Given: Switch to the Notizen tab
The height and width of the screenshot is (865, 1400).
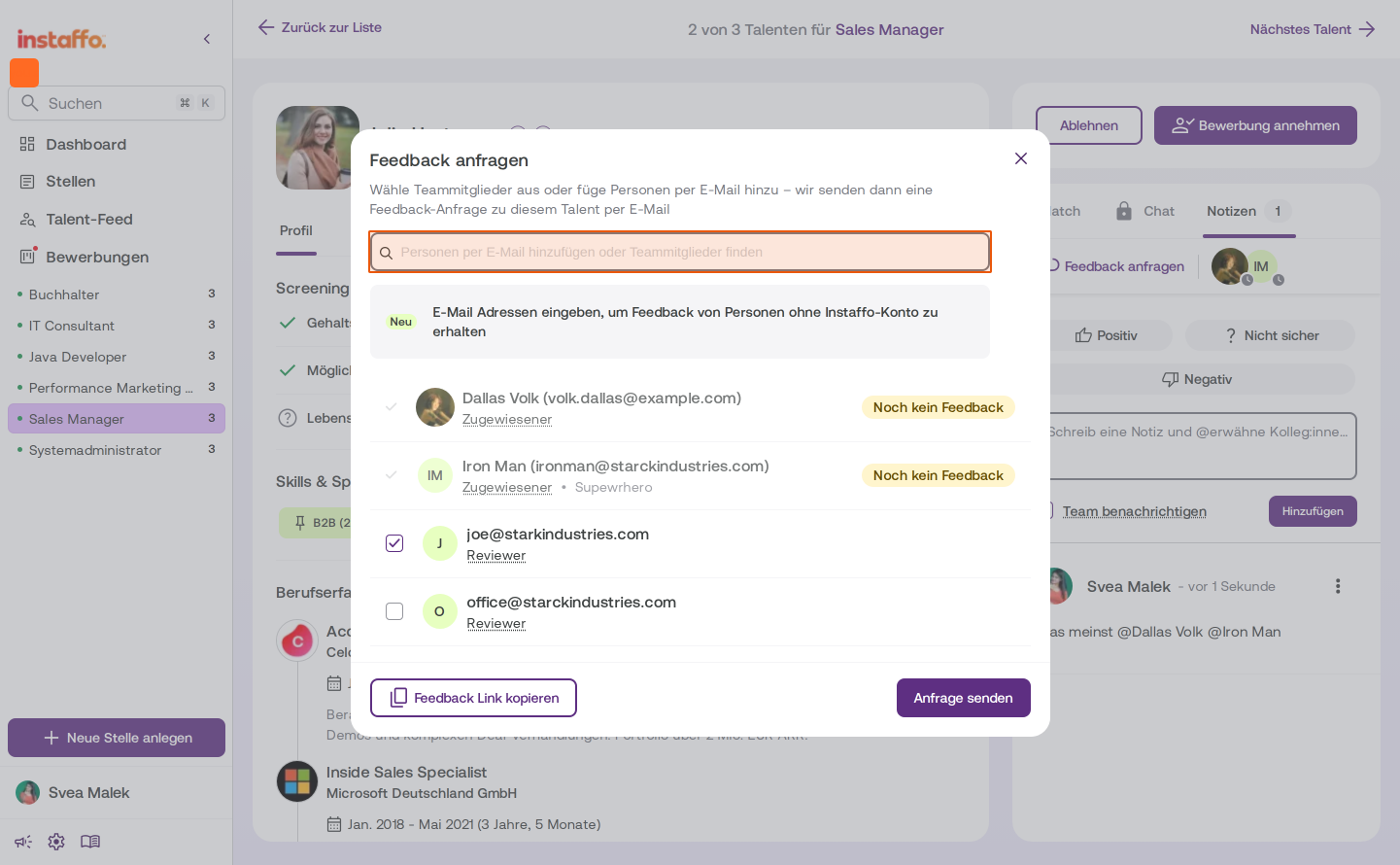Looking at the screenshot, I should tap(1231, 211).
